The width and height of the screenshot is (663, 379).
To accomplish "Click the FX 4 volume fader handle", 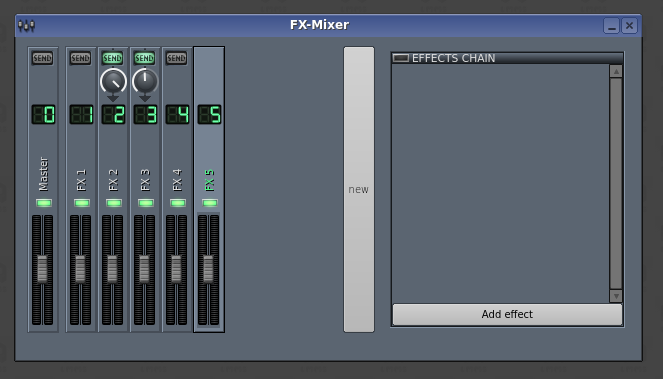I will [x=176, y=269].
